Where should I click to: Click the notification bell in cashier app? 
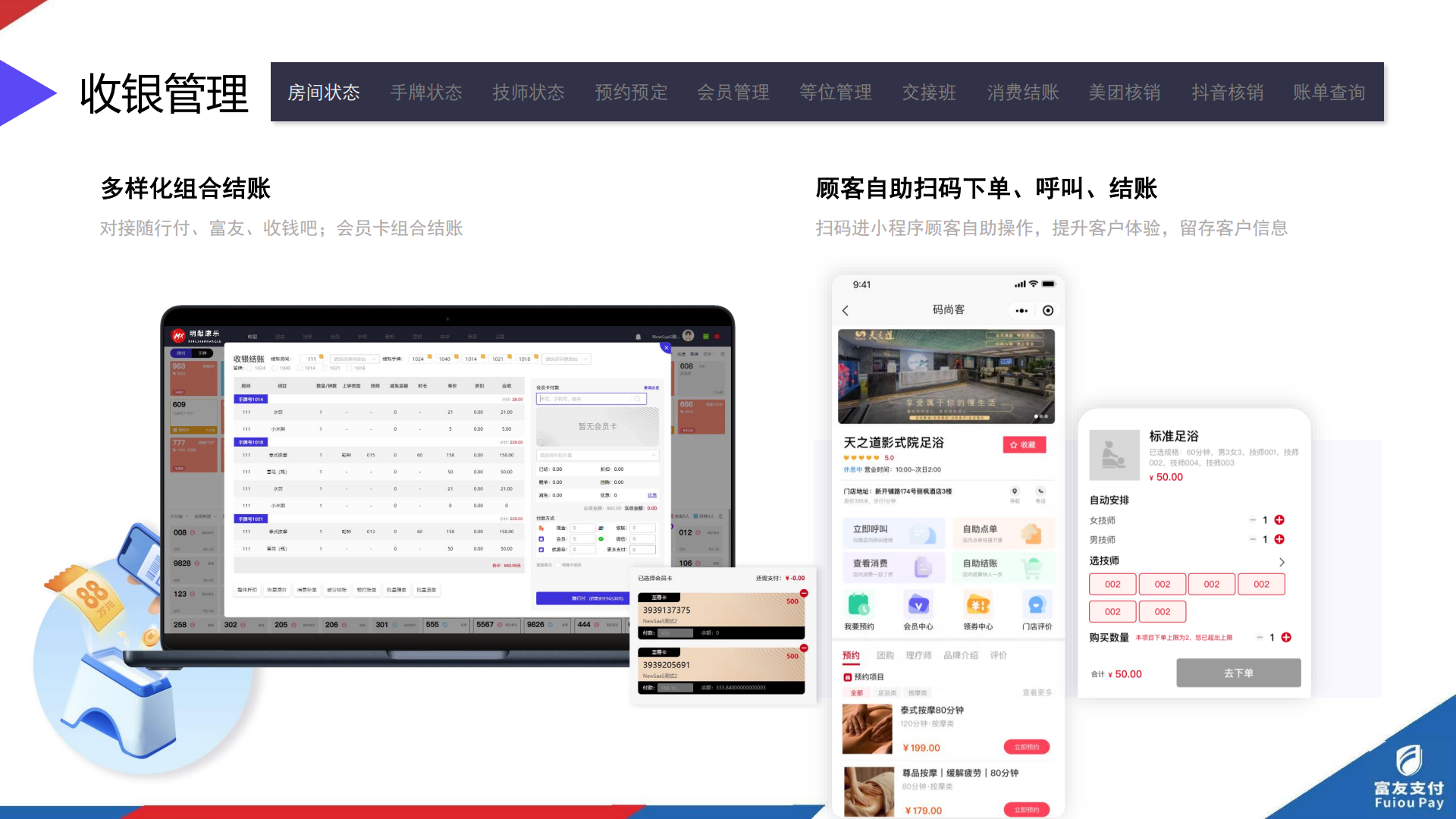[x=638, y=337]
